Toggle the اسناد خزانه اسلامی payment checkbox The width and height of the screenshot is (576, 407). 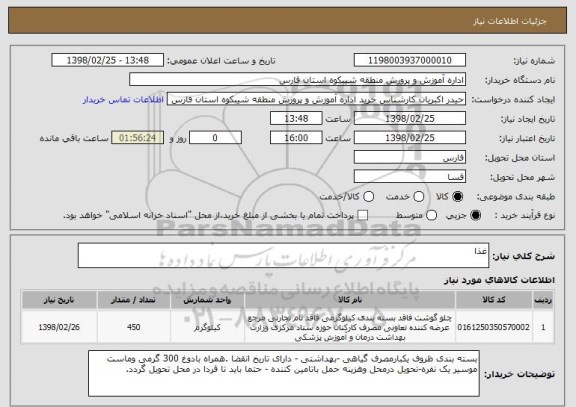click(363, 216)
